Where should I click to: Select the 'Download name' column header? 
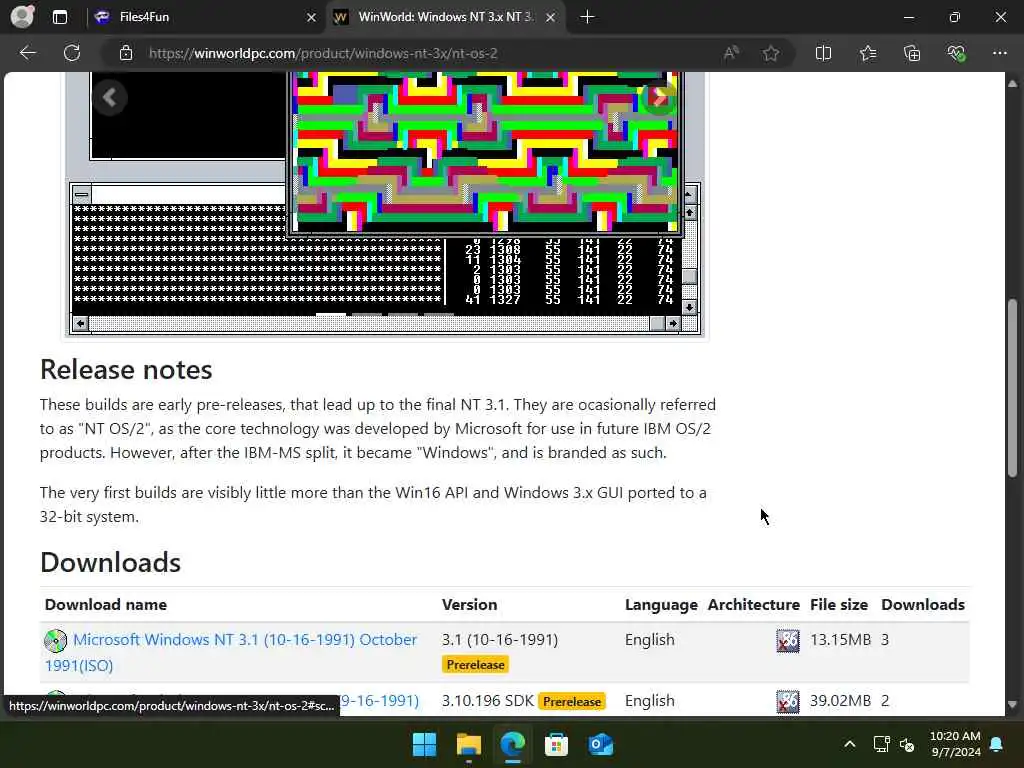click(x=106, y=605)
